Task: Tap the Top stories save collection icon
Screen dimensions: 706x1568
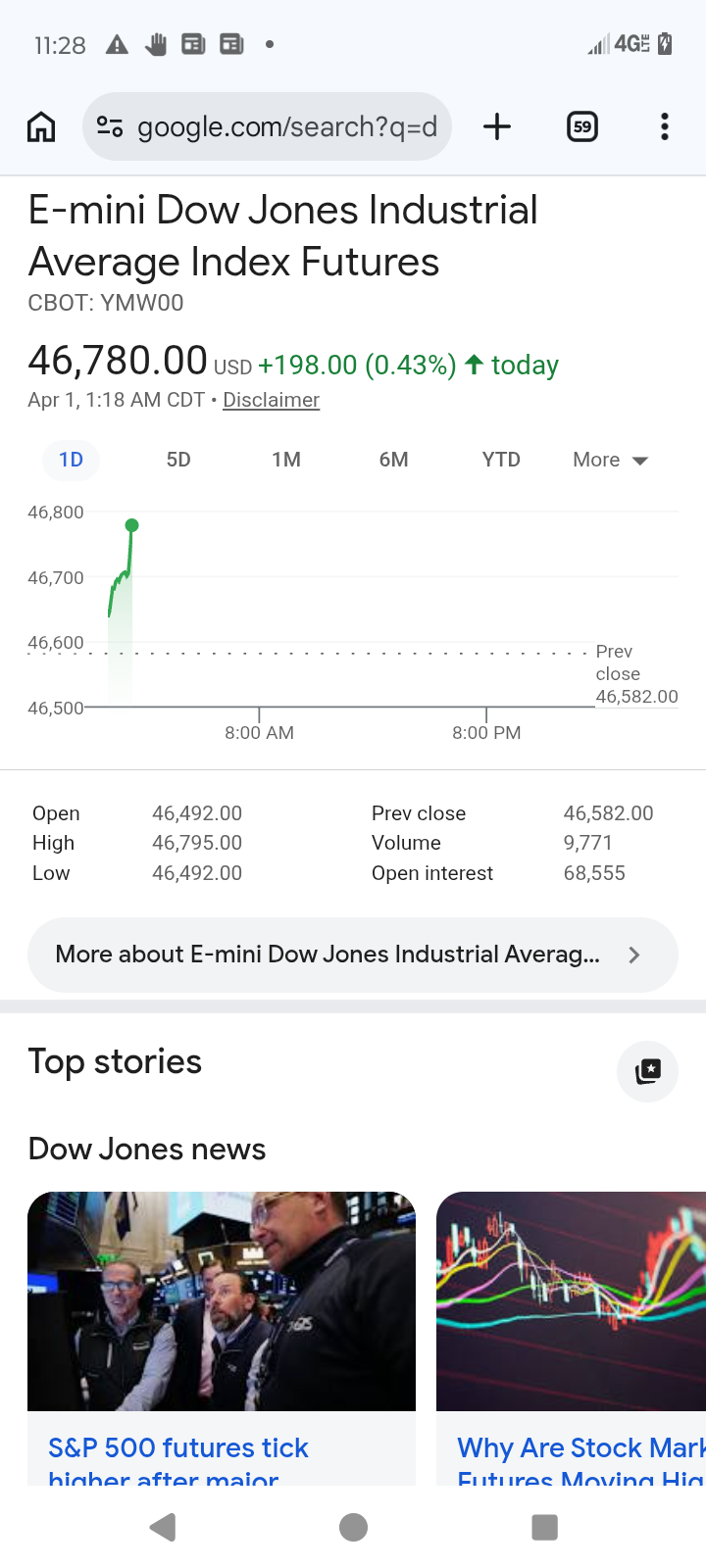Action: pyautogui.click(x=647, y=1071)
